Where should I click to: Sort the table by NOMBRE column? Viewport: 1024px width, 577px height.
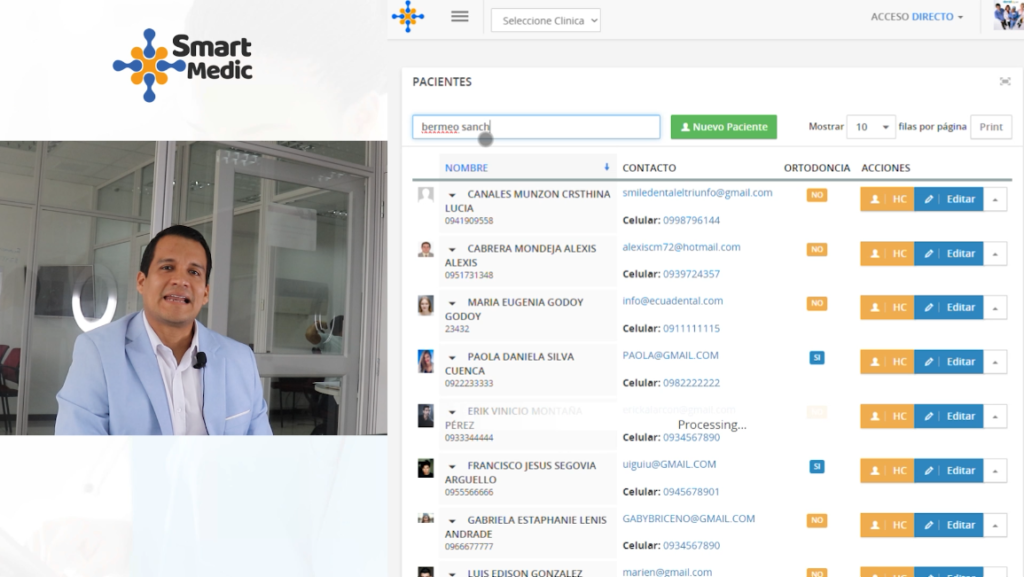tap(528, 168)
